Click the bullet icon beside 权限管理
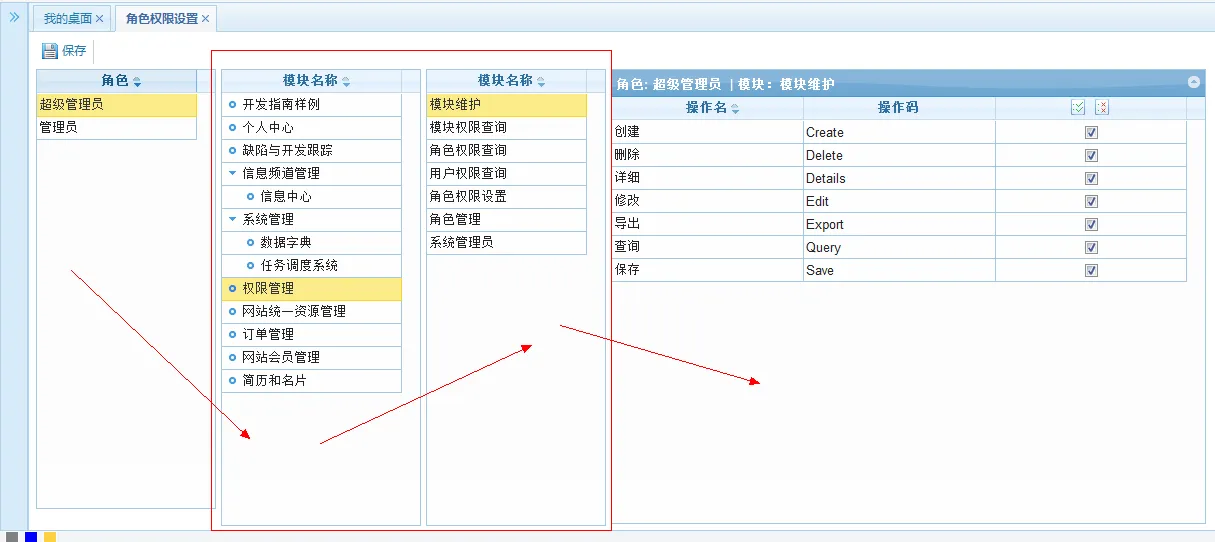1215x542 pixels. (232, 288)
